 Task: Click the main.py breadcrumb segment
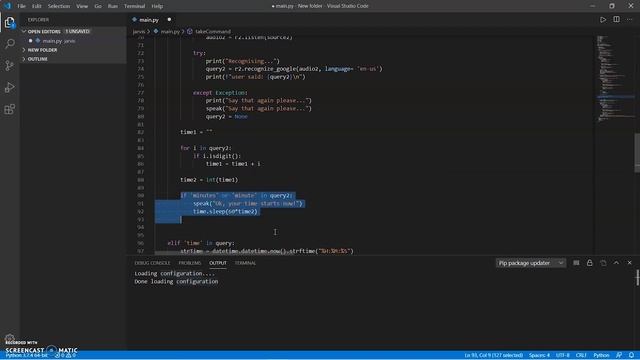click(170, 31)
